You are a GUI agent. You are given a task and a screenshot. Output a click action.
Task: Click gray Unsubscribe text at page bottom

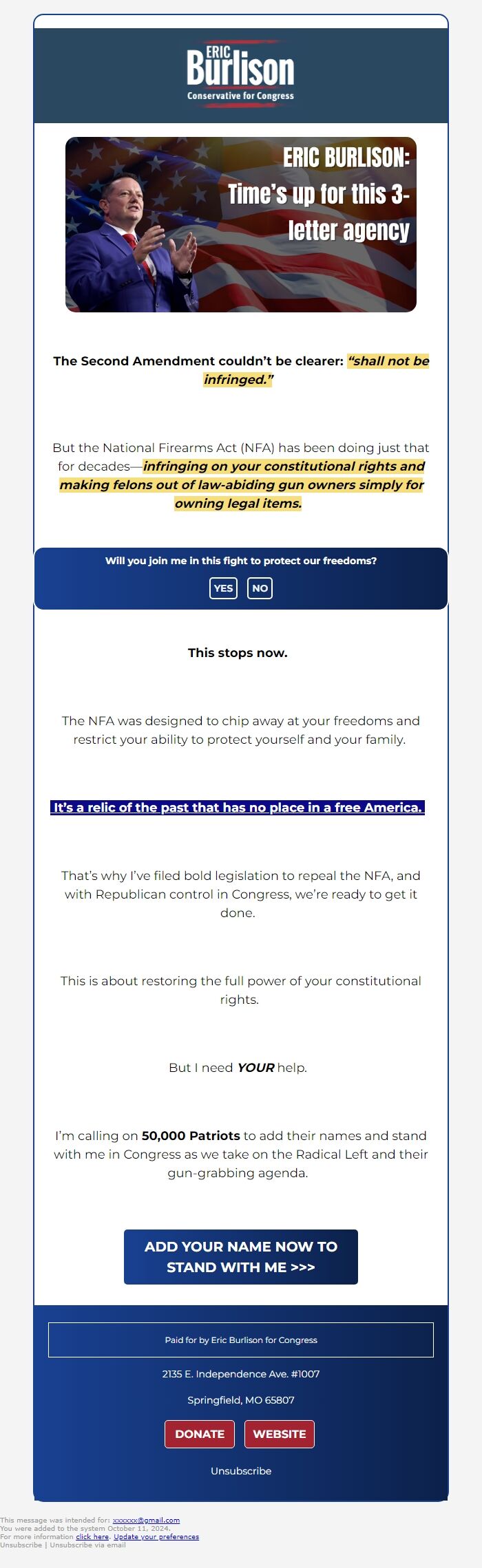[21, 1545]
